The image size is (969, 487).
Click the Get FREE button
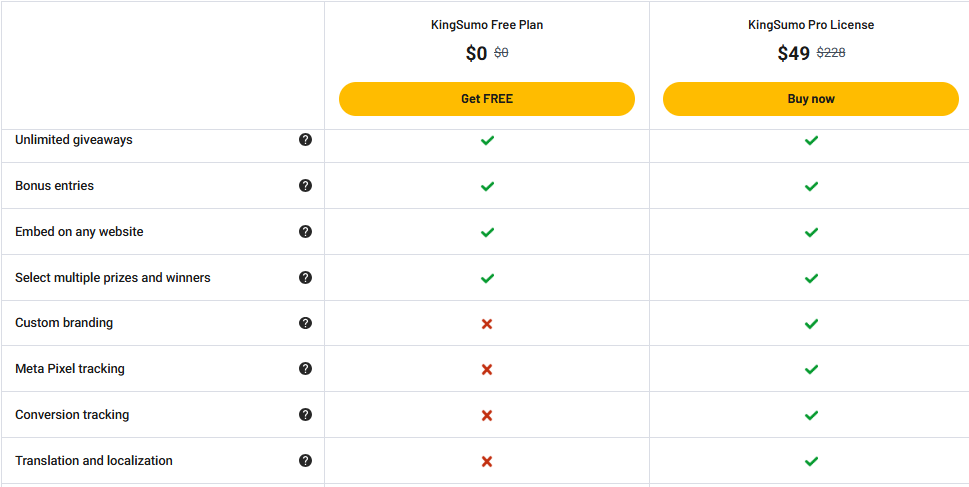pyautogui.click(x=487, y=99)
